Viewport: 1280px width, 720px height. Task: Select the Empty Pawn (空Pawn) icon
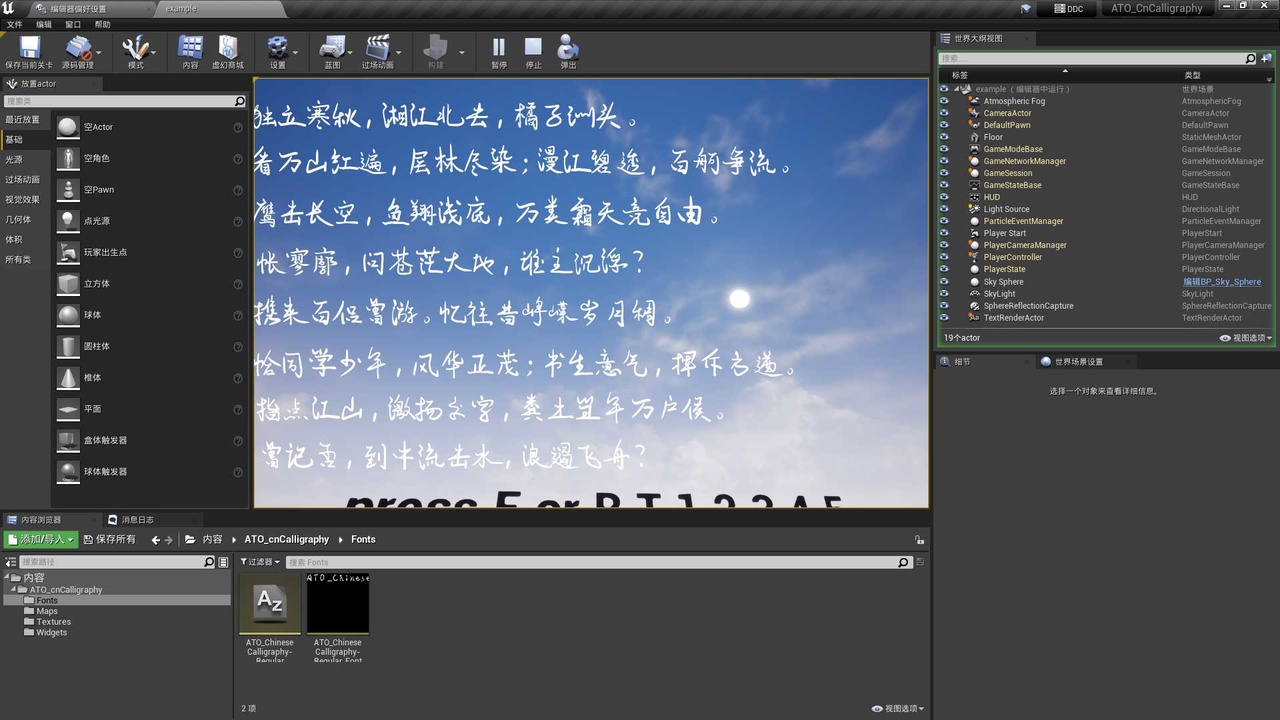tap(68, 189)
